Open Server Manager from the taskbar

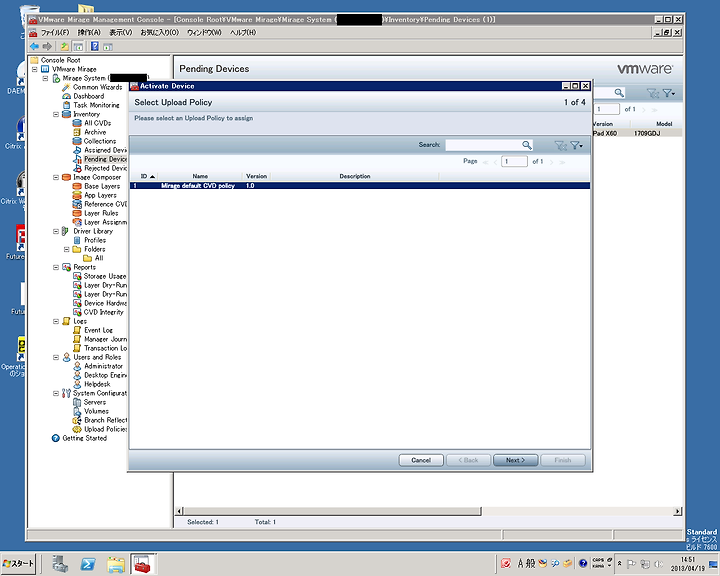pyautogui.click(x=60, y=564)
